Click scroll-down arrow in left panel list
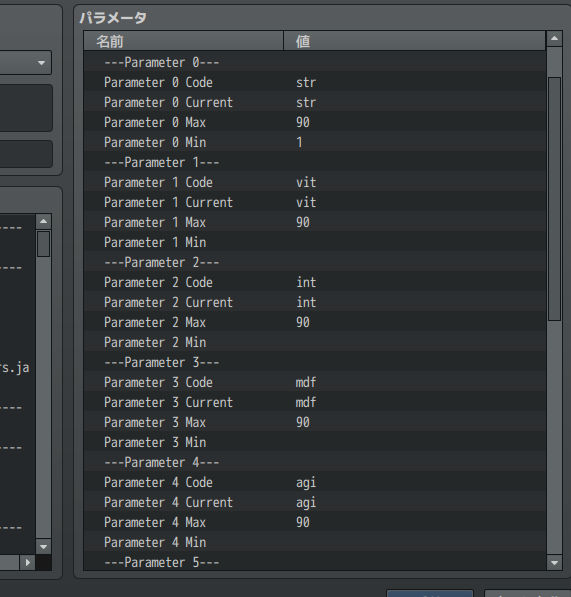The width and height of the screenshot is (571, 597). pyautogui.click(x=43, y=547)
